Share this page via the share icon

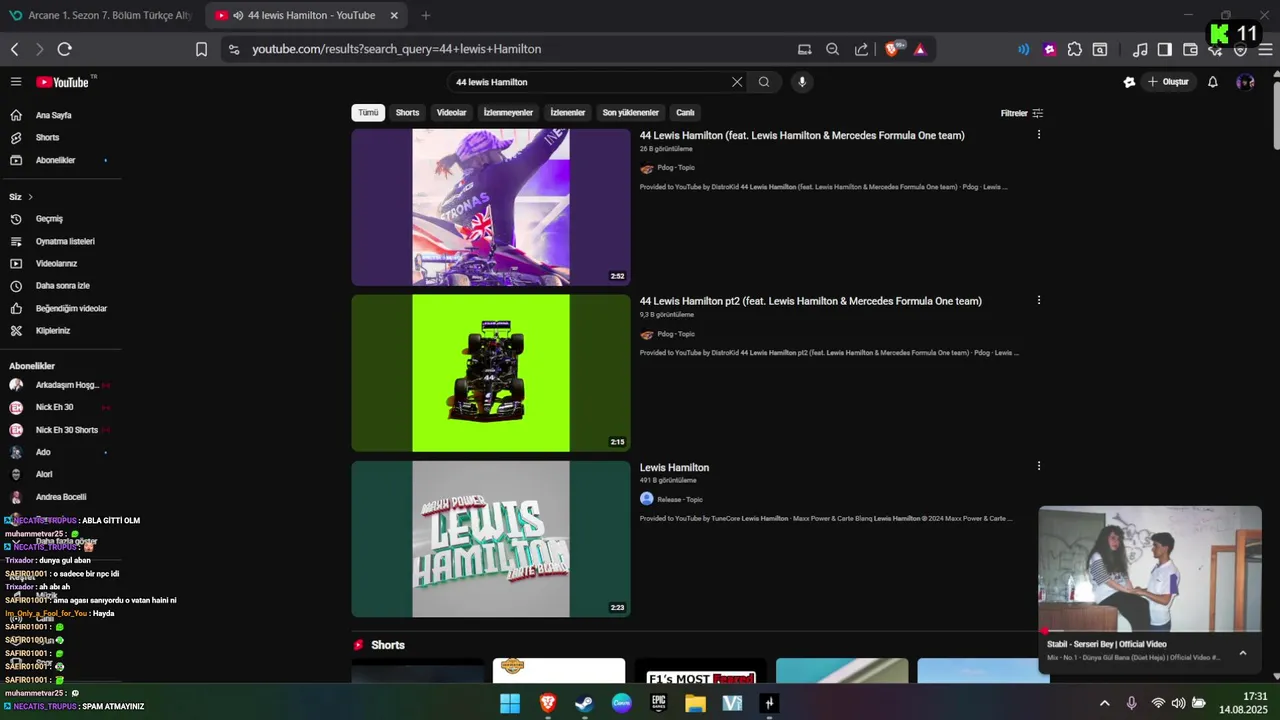(x=861, y=49)
